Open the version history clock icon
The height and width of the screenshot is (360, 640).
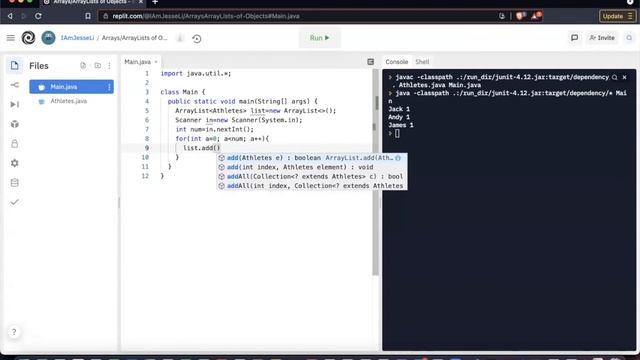[x=197, y=39]
